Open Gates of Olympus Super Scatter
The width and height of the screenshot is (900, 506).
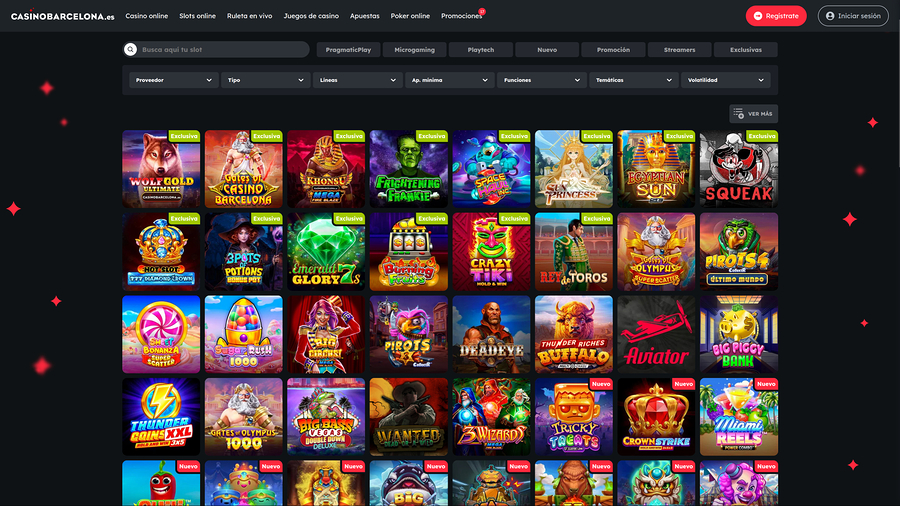tap(656, 252)
